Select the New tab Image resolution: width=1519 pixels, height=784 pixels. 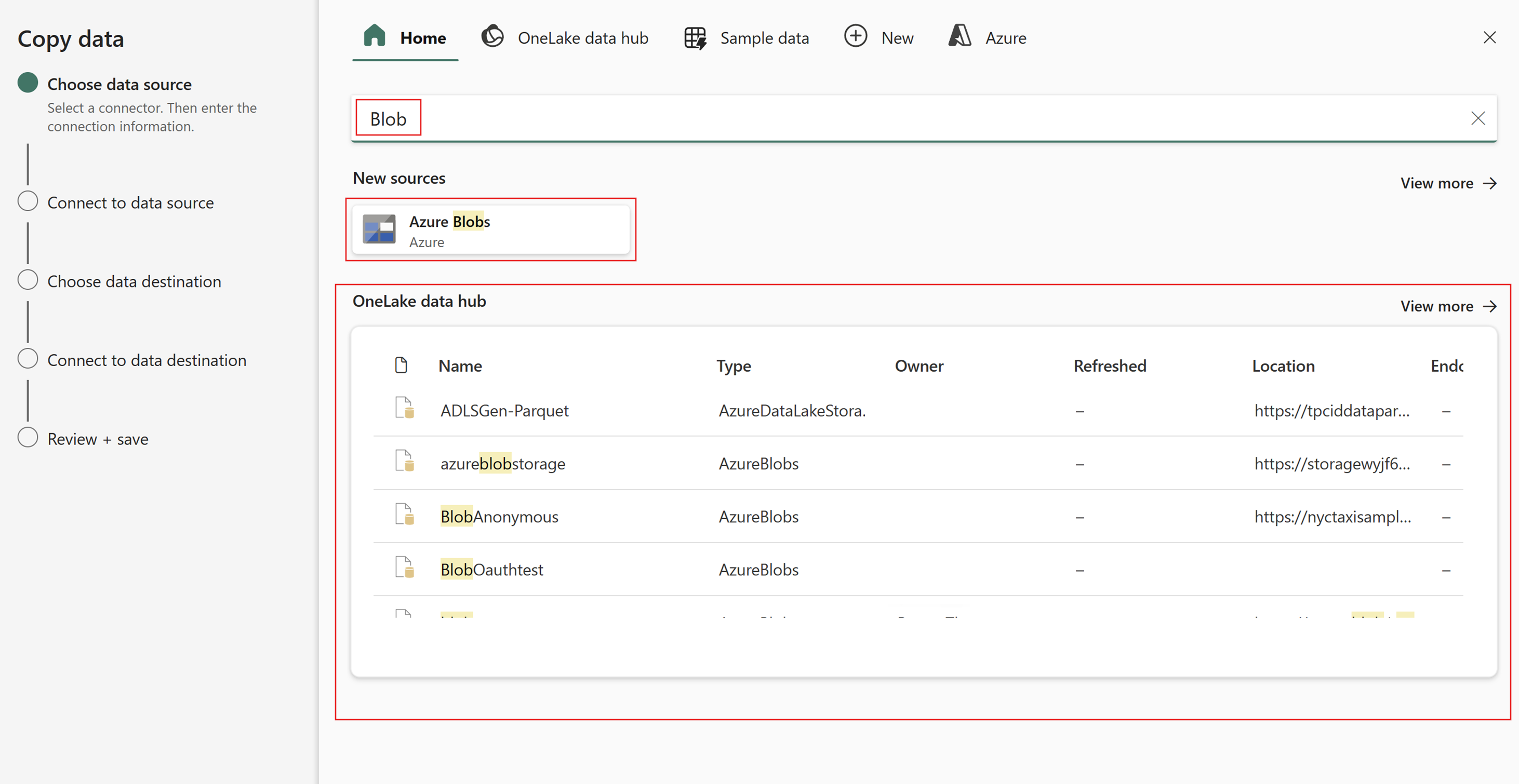[x=878, y=38]
